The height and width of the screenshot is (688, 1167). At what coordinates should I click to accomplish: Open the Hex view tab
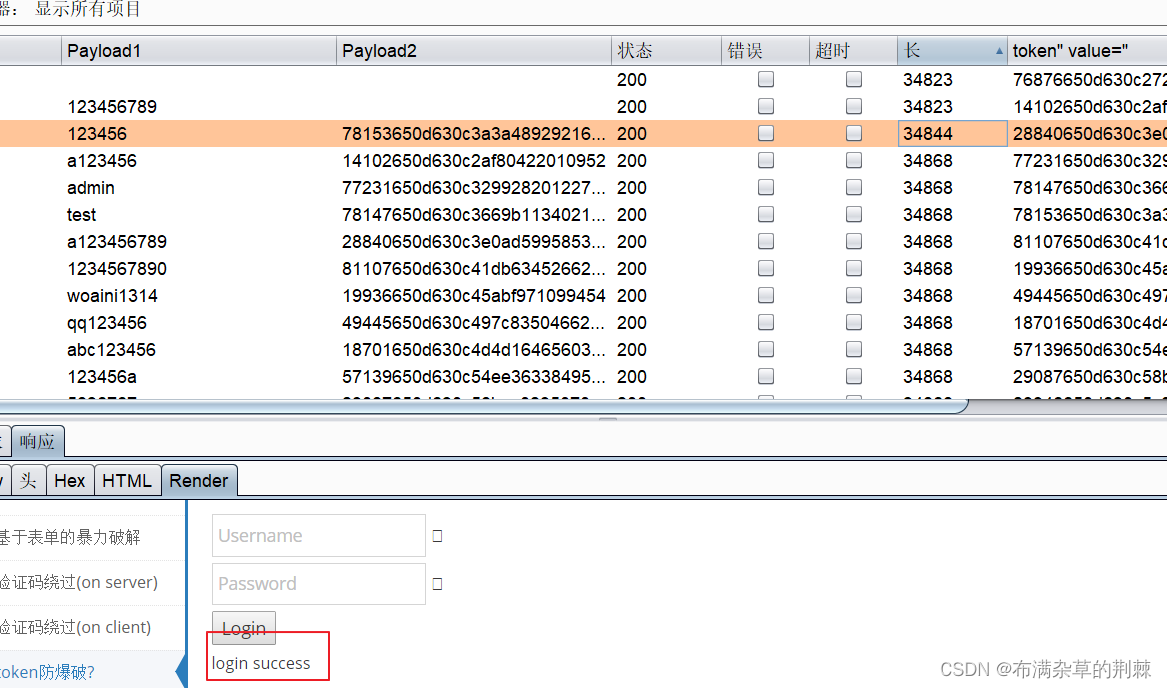tap(70, 480)
